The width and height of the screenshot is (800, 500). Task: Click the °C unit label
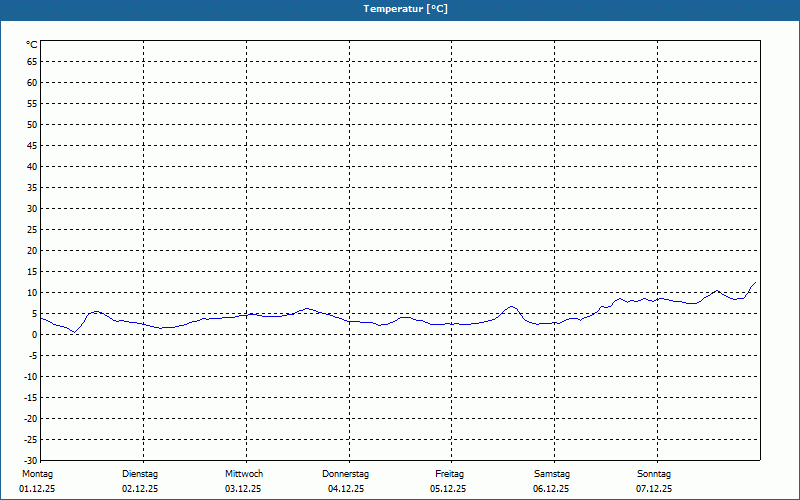coord(32,45)
